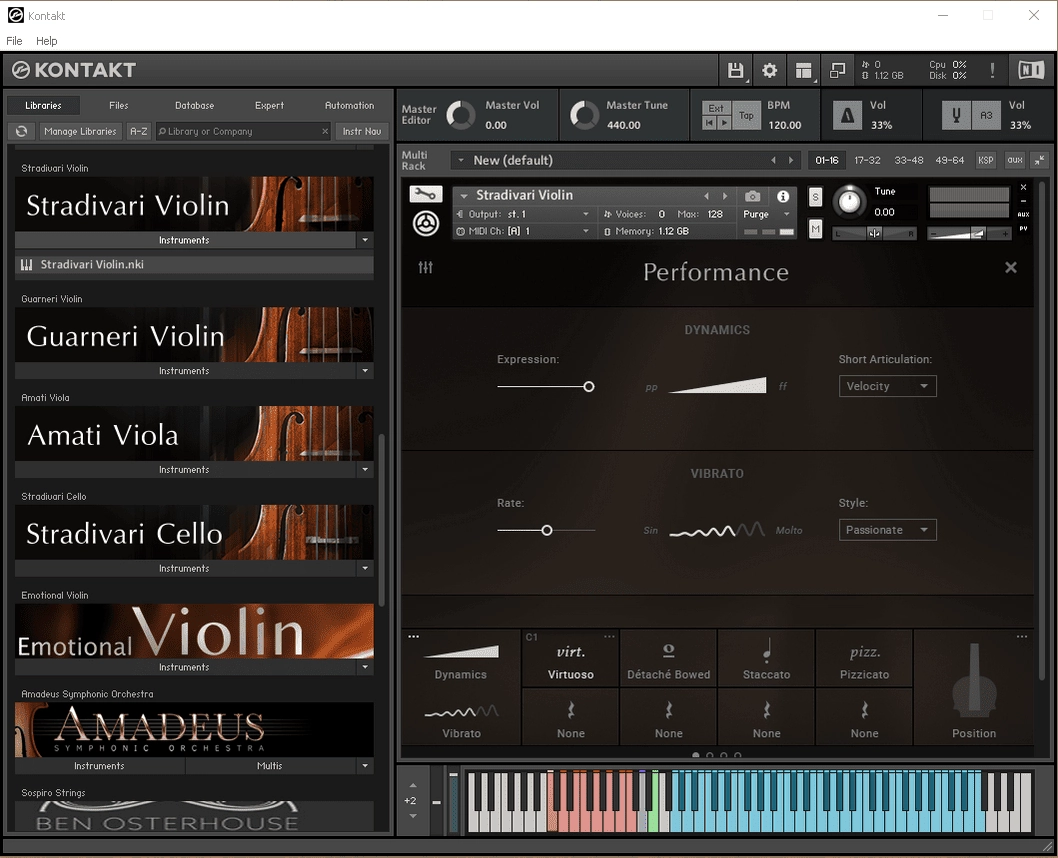Show channels 17-32 rack page
1058x858 pixels.
point(867,160)
